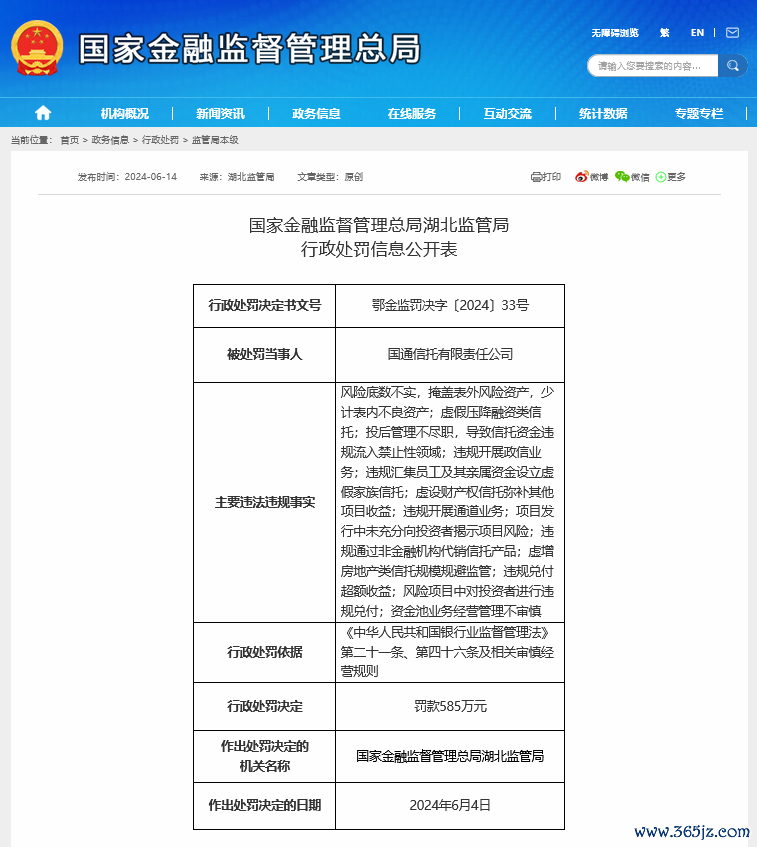Click 行政处罚依据 header cell
The height and width of the screenshot is (847, 757).
(x=265, y=652)
